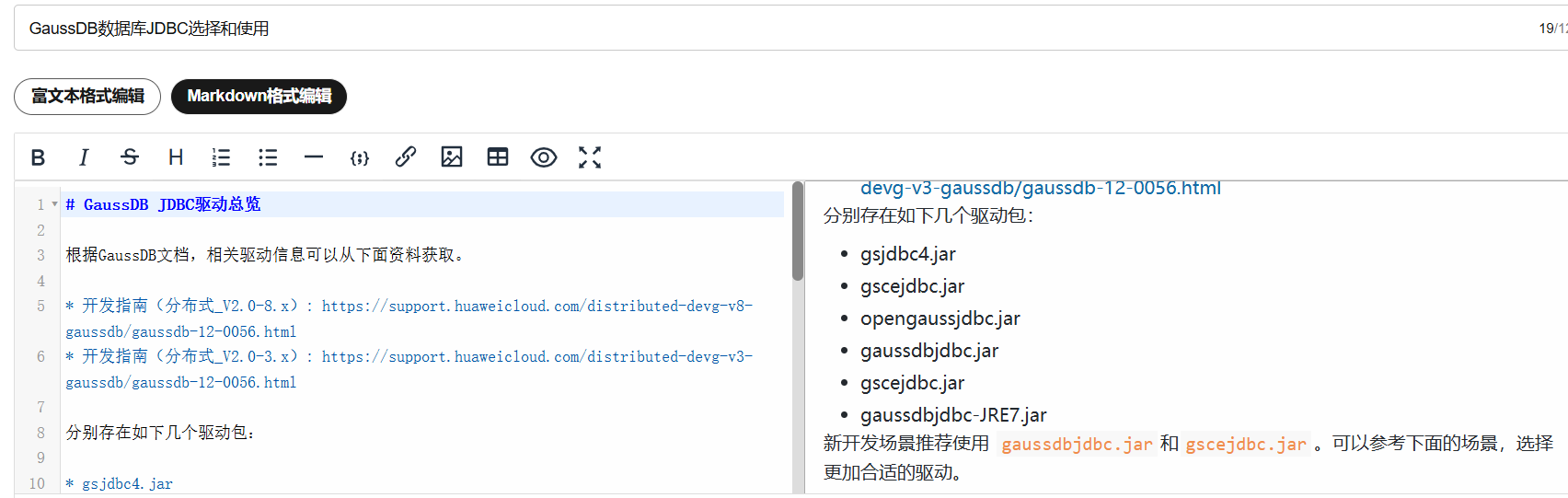Apply italic formatting
Screen dimensions: 1568x498
[84, 157]
